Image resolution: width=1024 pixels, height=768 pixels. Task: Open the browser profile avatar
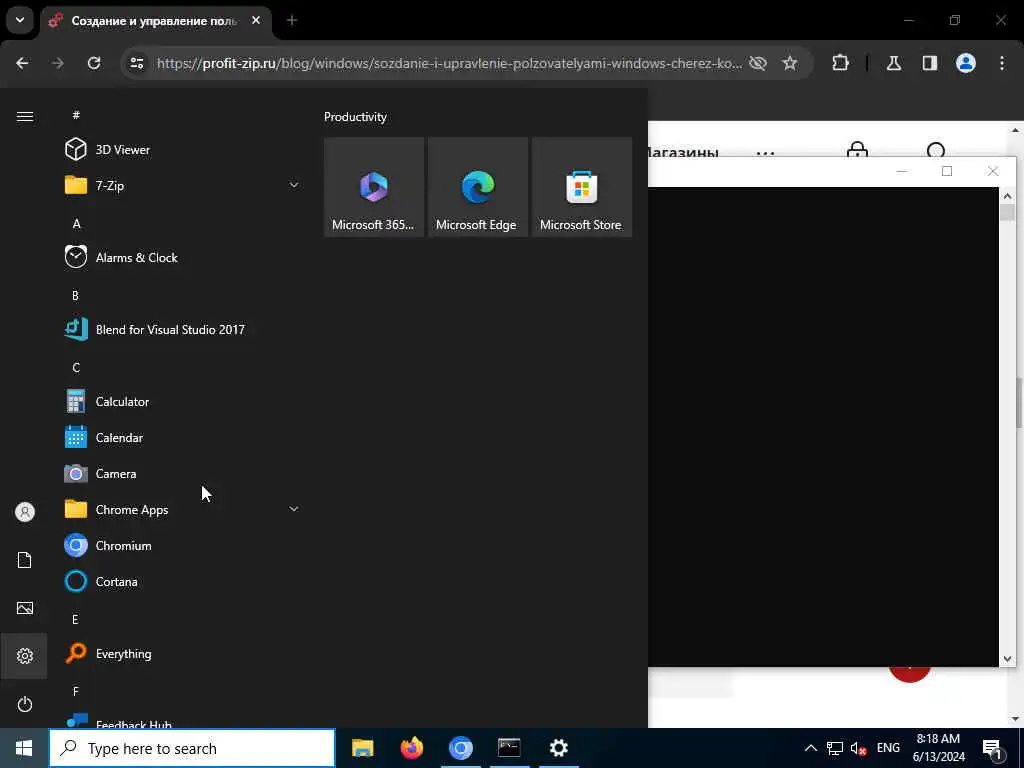pyautogui.click(x=966, y=63)
